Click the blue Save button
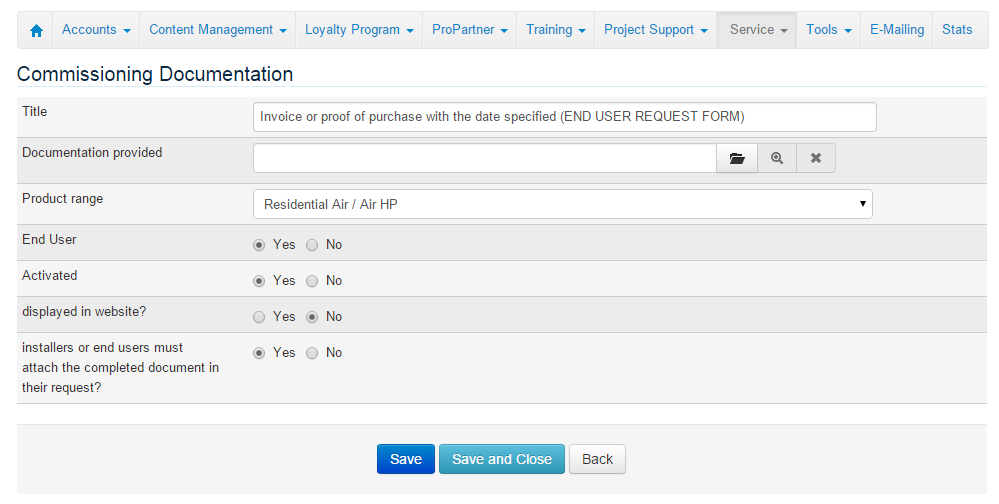Viewport: 999px width, 504px height. [405, 459]
